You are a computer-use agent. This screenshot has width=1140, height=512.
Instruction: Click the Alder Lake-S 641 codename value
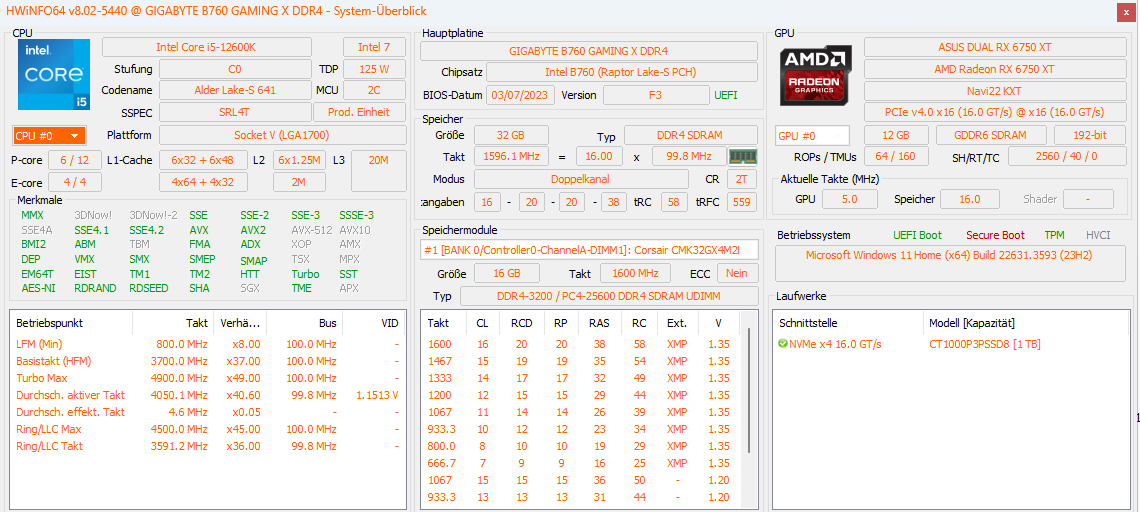coord(235,90)
